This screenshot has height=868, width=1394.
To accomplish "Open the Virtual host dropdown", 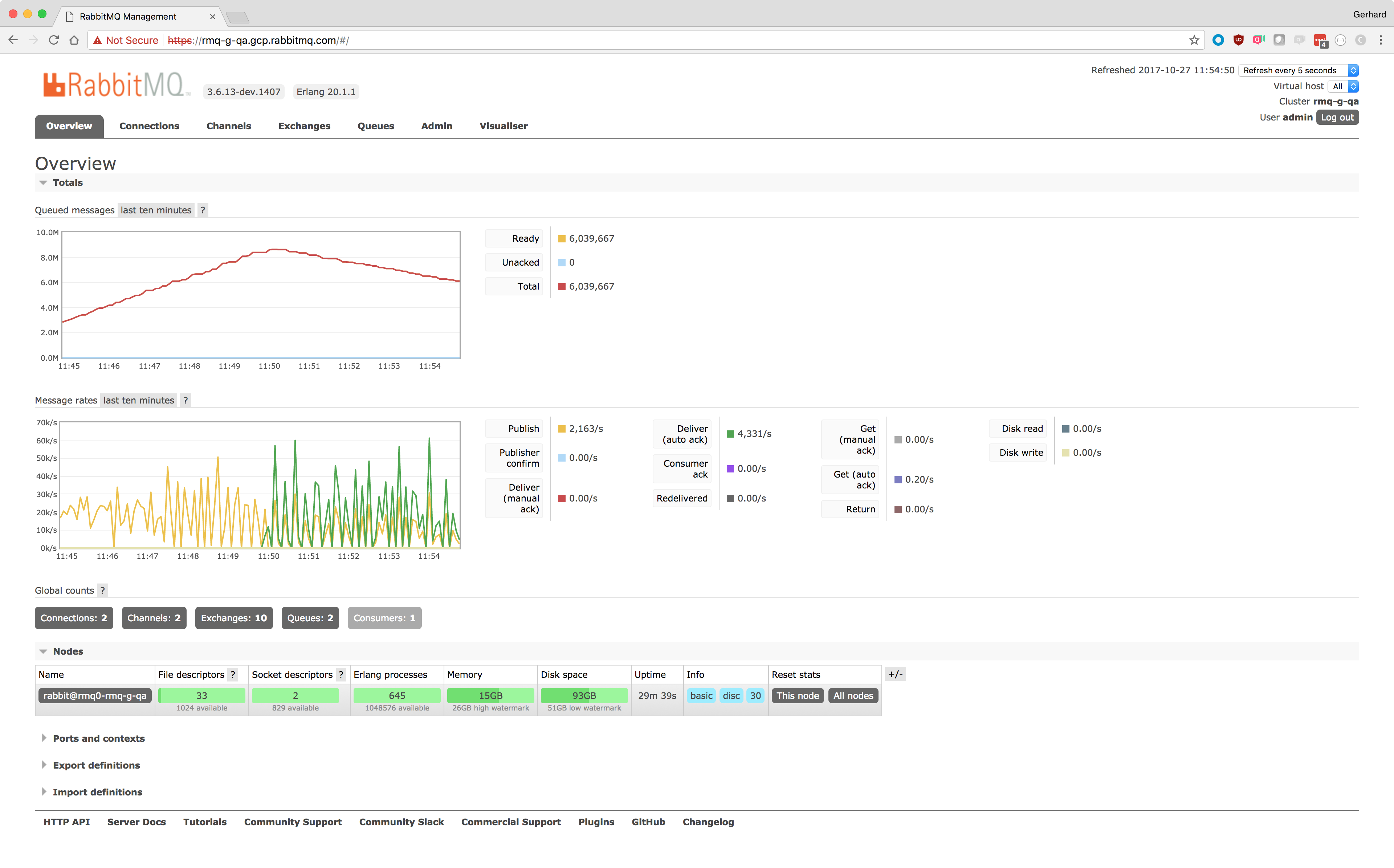I will (x=1344, y=86).
